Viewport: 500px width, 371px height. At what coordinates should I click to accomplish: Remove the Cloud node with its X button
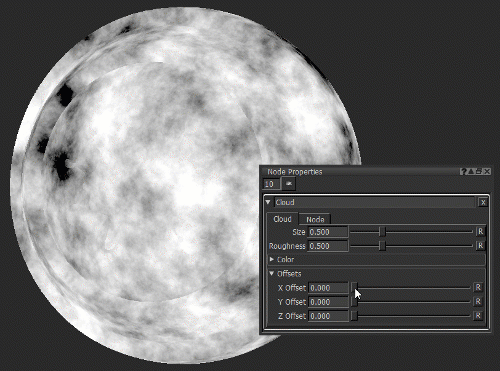(x=483, y=202)
